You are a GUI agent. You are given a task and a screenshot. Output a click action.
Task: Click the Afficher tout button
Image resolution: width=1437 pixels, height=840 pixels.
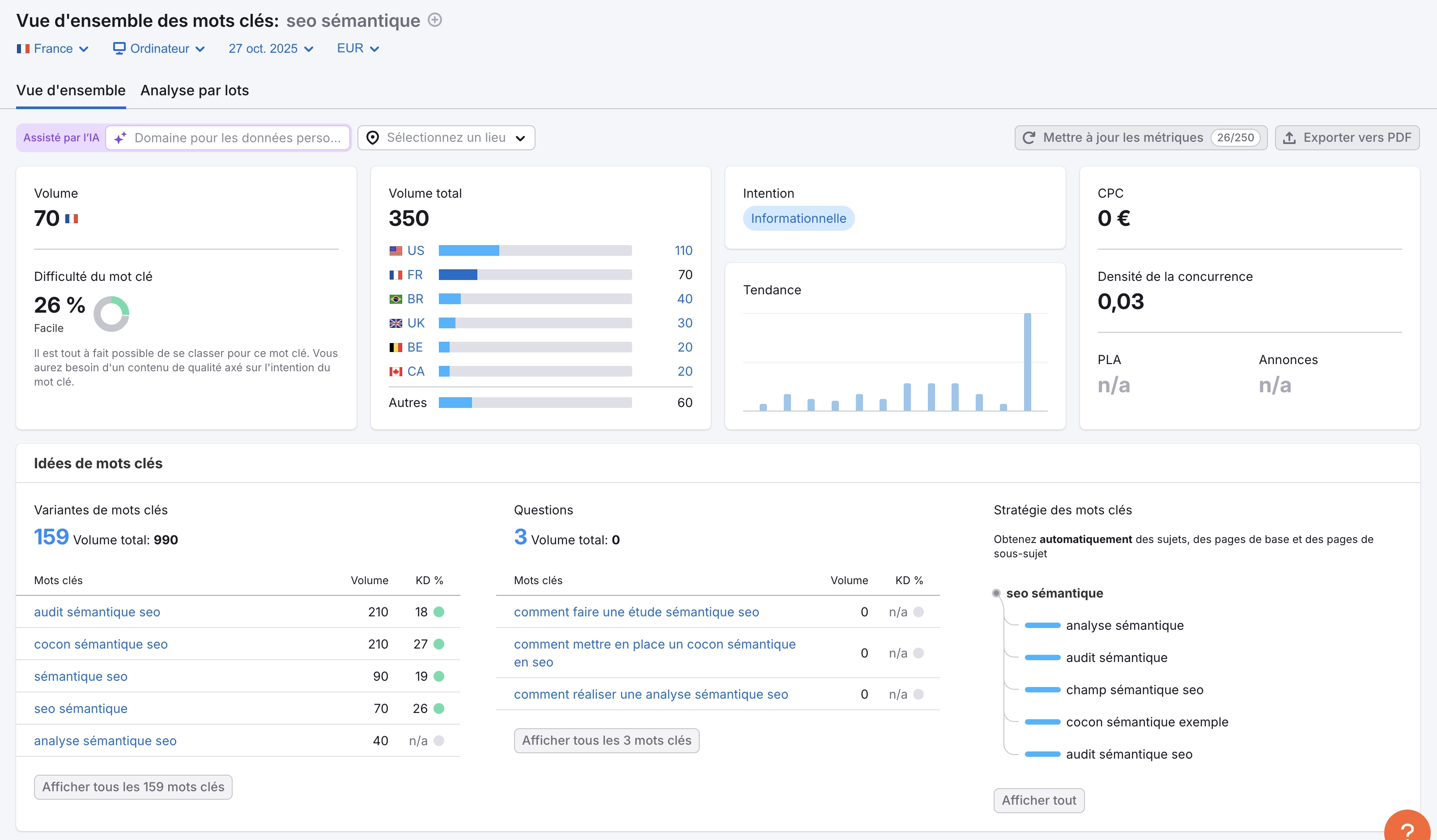tap(1038, 800)
